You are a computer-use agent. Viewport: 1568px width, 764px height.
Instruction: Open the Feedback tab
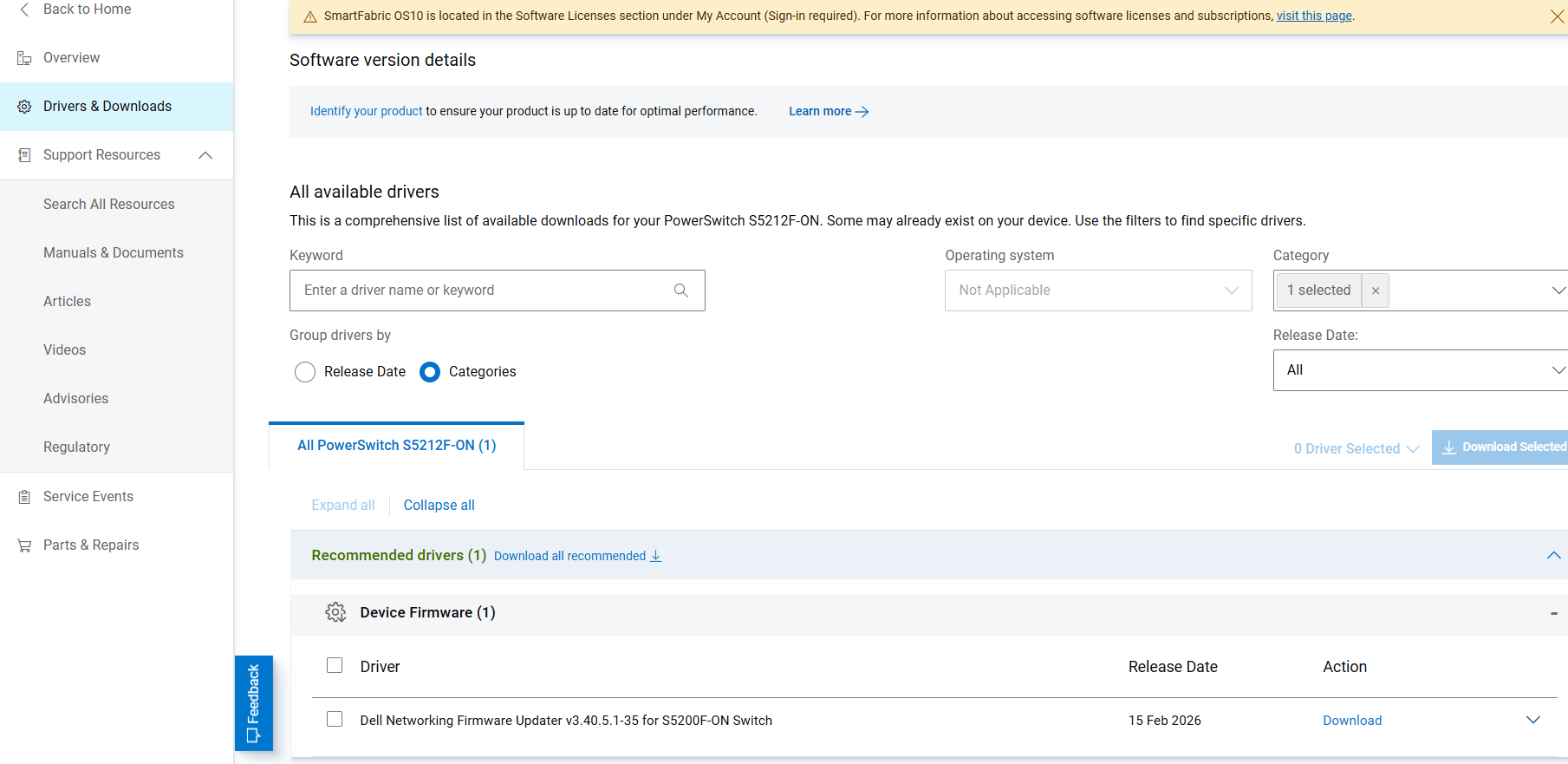(254, 703)
